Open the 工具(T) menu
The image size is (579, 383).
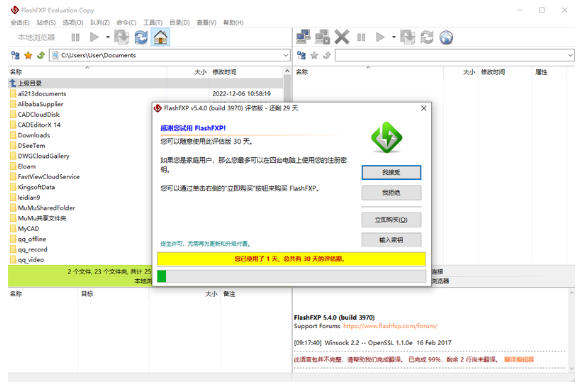click(x=153, y=23)
